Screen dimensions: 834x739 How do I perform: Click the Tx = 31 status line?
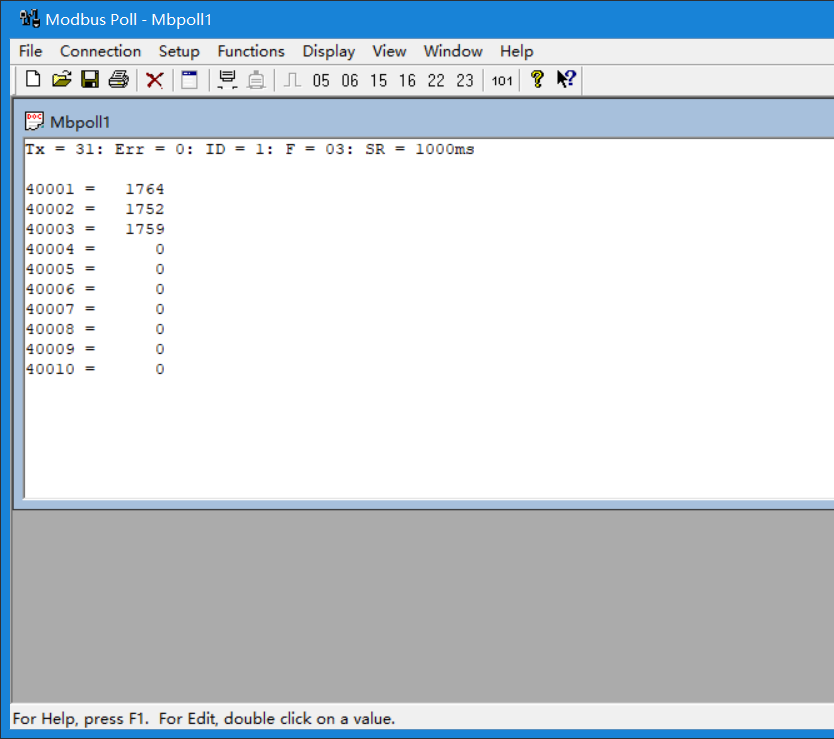249,149
